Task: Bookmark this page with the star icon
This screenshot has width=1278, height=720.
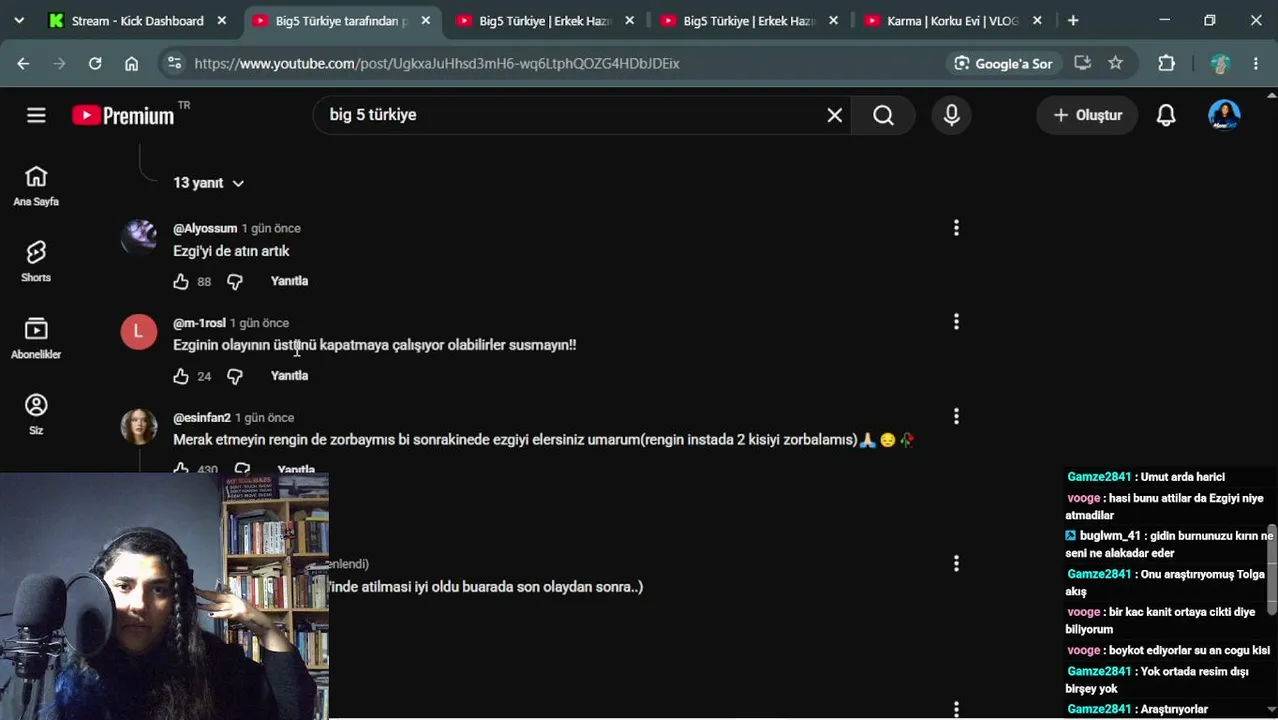Action: [1115, 63]
